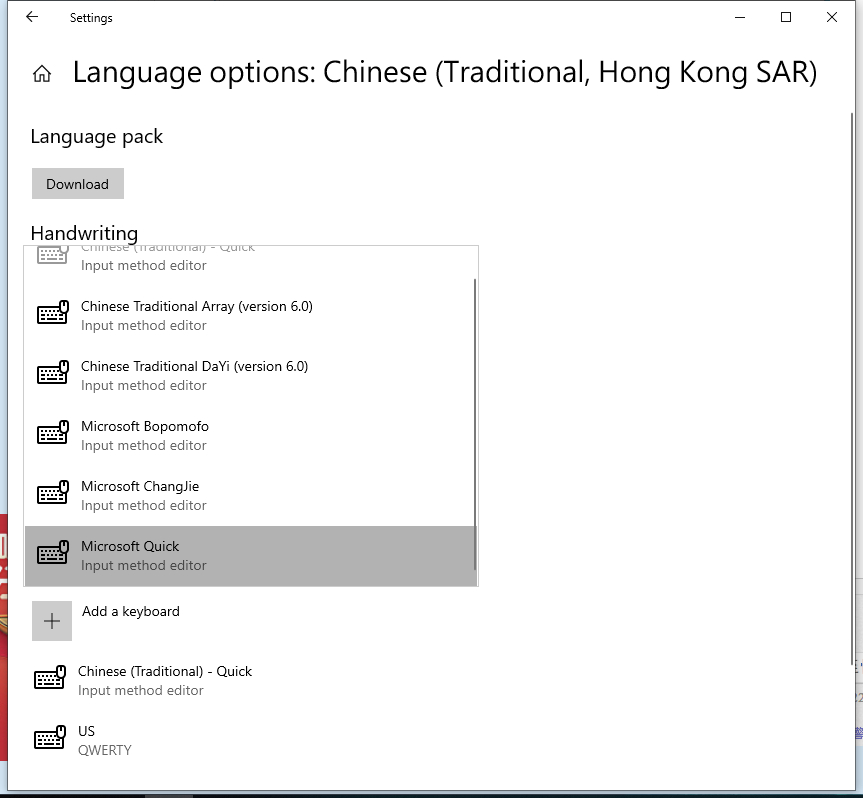The image size is (863, 798).
Task: Minimize the Settings window
Action: click(740, 17)
